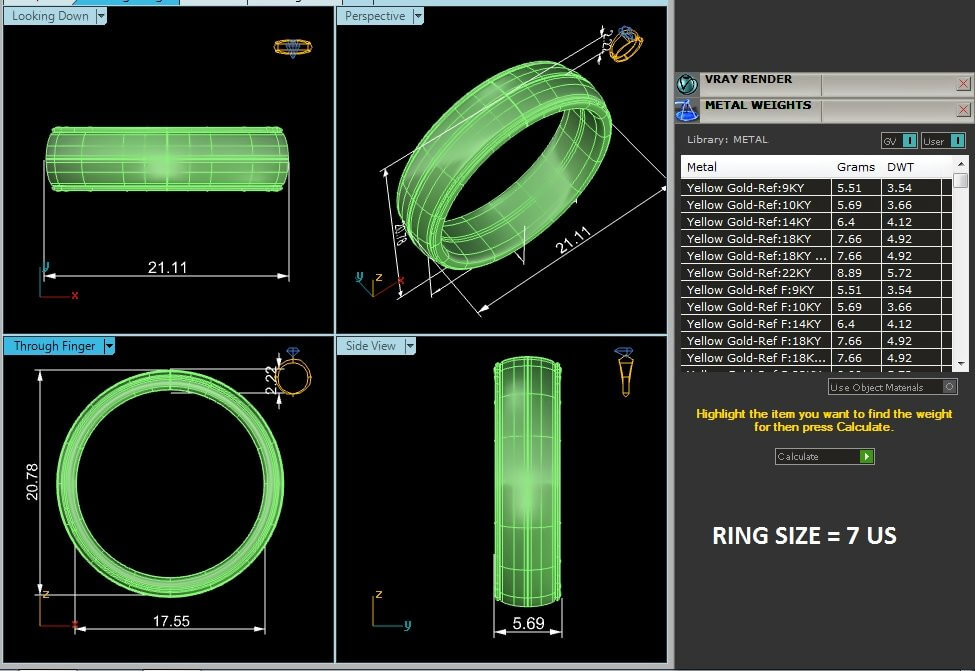
Task: Expand the Through Finger viewport menu
Action: coord(110,346)
